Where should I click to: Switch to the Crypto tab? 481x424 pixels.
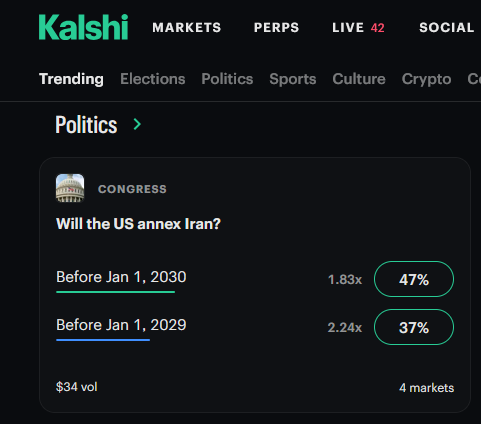(426, 79)
